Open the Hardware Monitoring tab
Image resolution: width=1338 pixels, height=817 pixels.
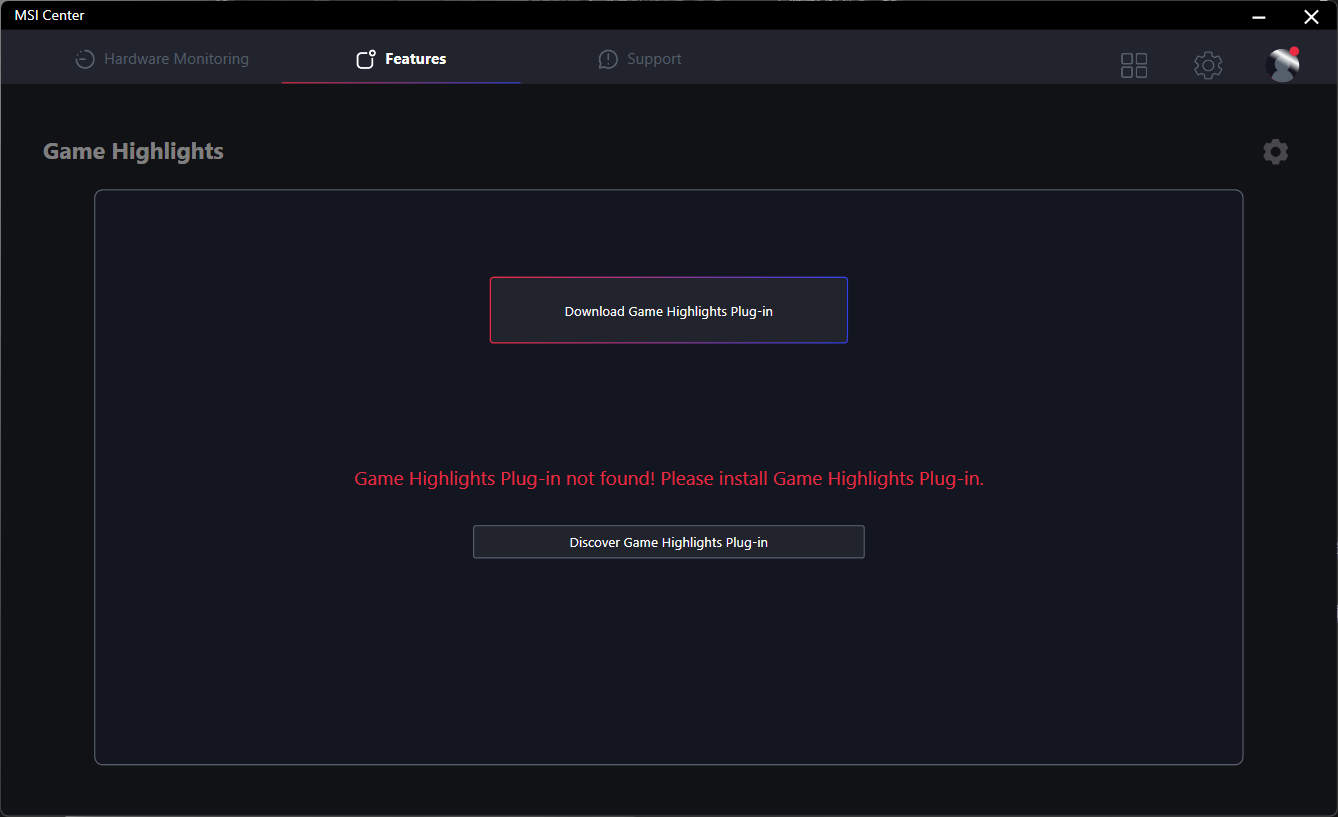[162, 59]
